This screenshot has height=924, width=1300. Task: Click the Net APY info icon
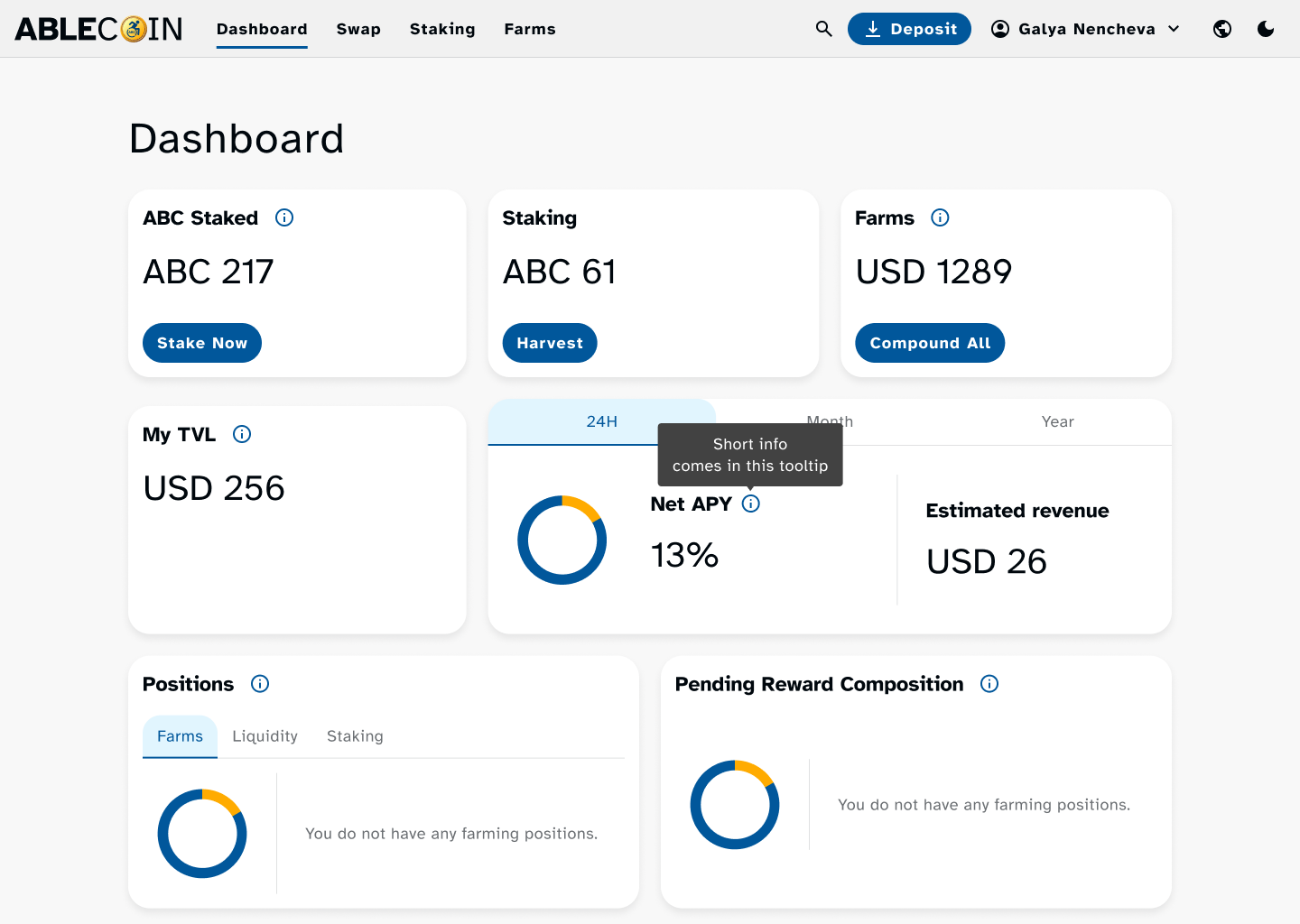coord(751,504)
